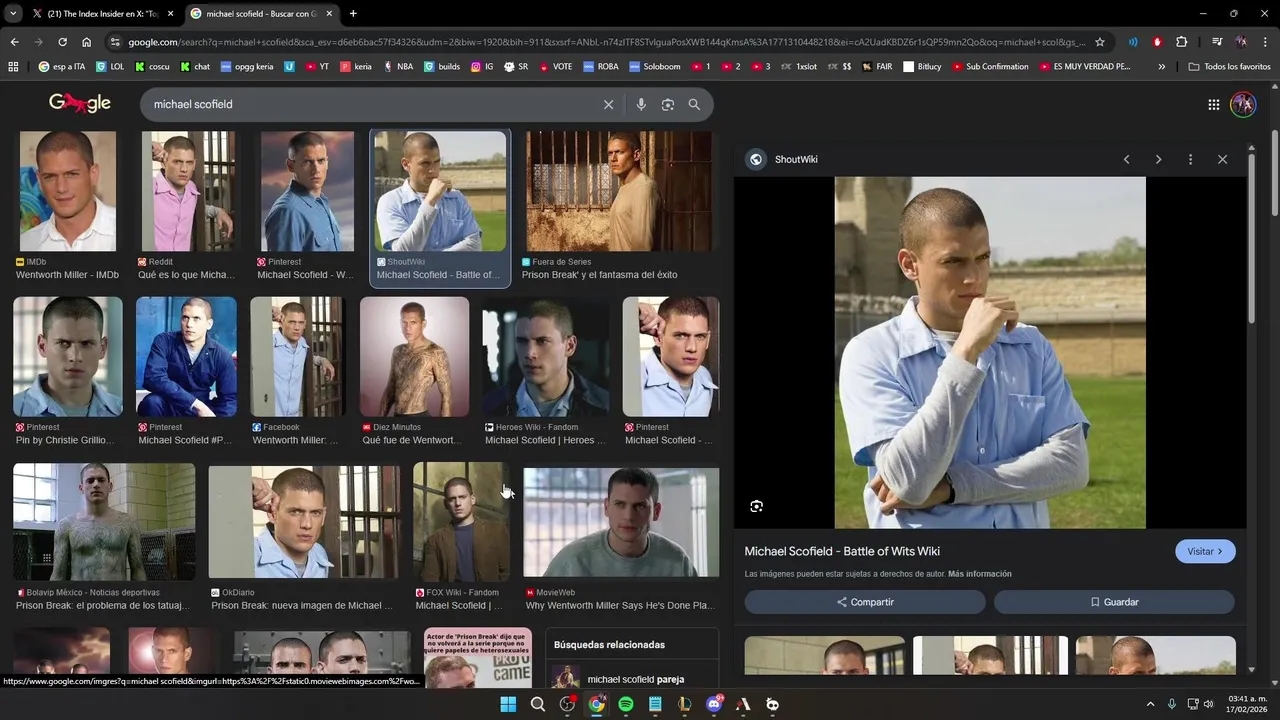This screenshot has width=1280, height=720.
Task: Open Google Lens image search in search bar
Action: pyautogui.click(x=668, y=104)
